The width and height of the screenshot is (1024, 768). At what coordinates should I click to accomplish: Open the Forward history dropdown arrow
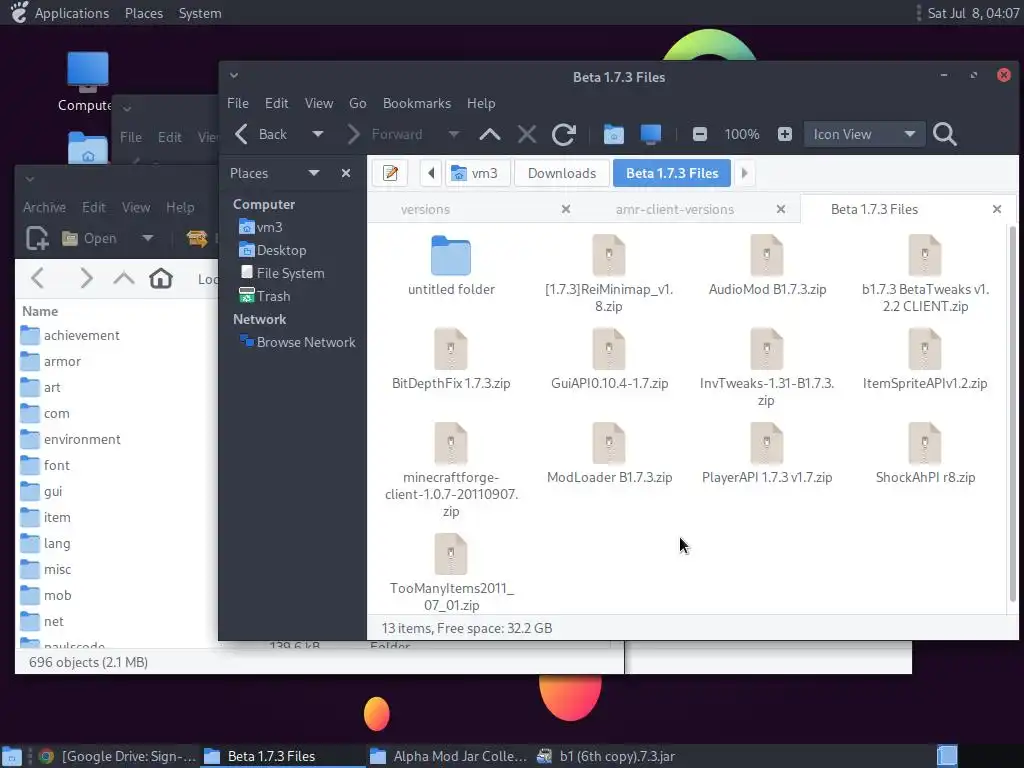[x=454, y=135]
